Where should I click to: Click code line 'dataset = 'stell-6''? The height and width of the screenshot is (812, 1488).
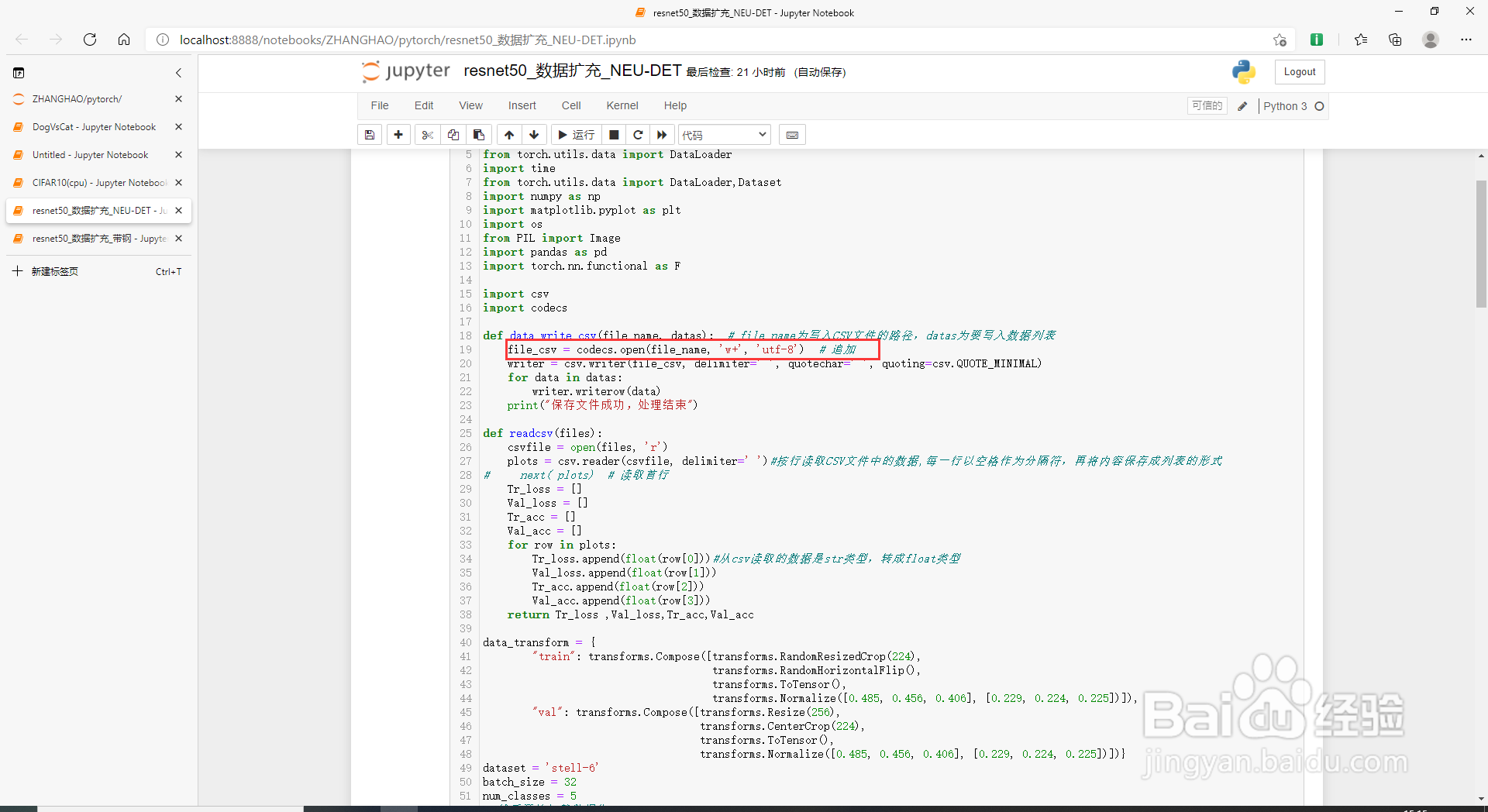click(540, 769)
